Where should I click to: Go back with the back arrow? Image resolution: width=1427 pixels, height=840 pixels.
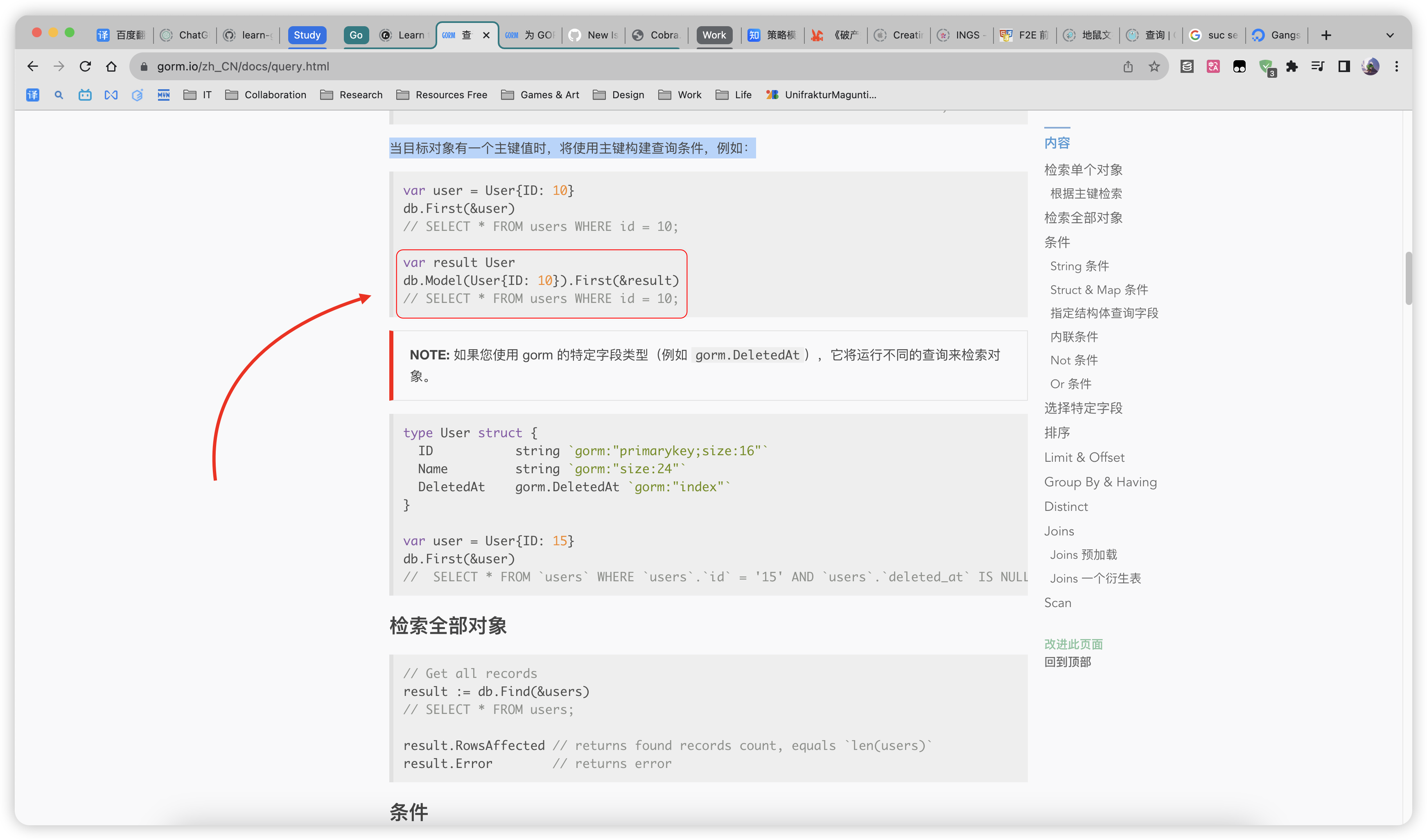pyautogui.click(x=33, y=66)
